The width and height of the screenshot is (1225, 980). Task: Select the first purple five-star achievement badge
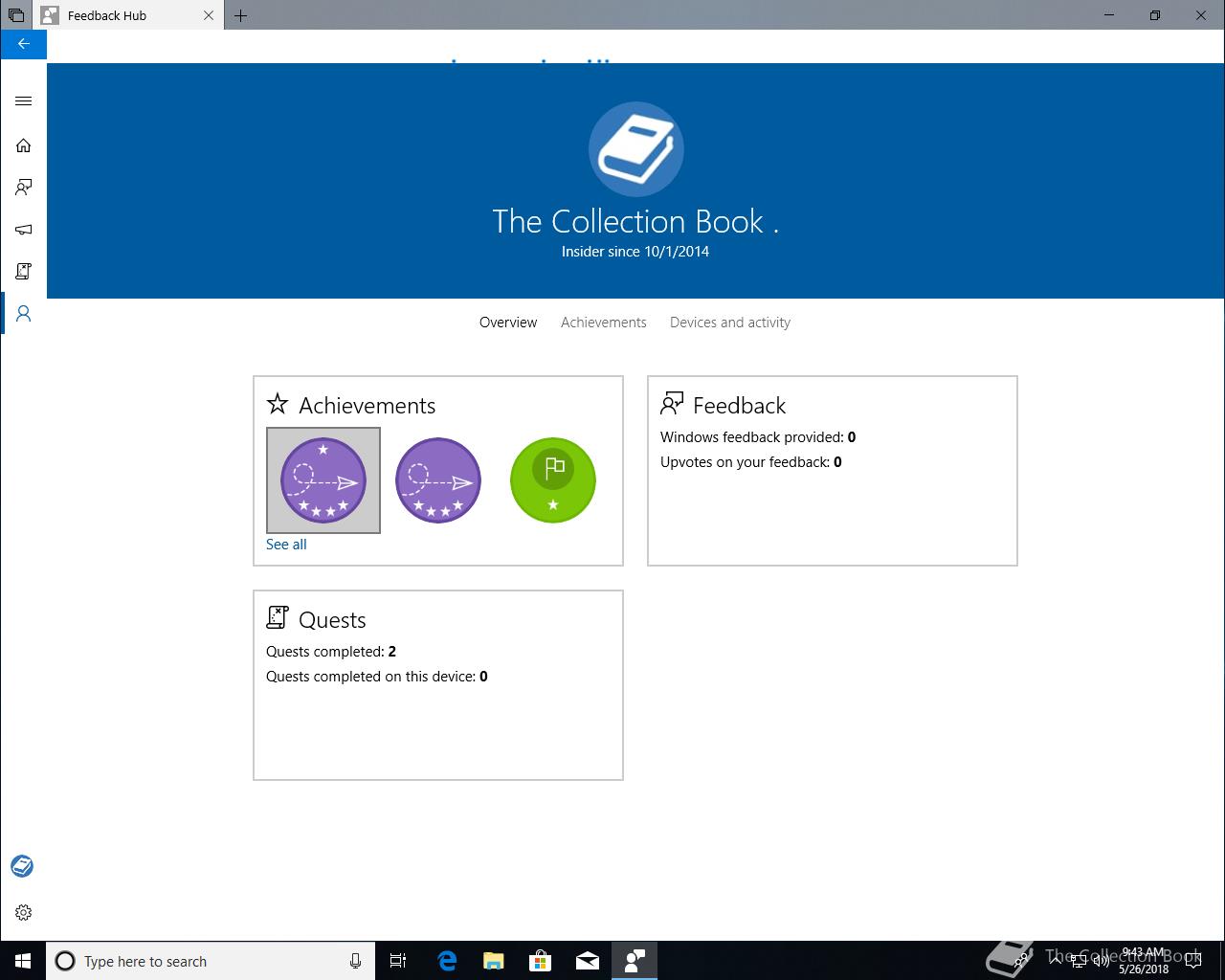[x=323, y=480]
